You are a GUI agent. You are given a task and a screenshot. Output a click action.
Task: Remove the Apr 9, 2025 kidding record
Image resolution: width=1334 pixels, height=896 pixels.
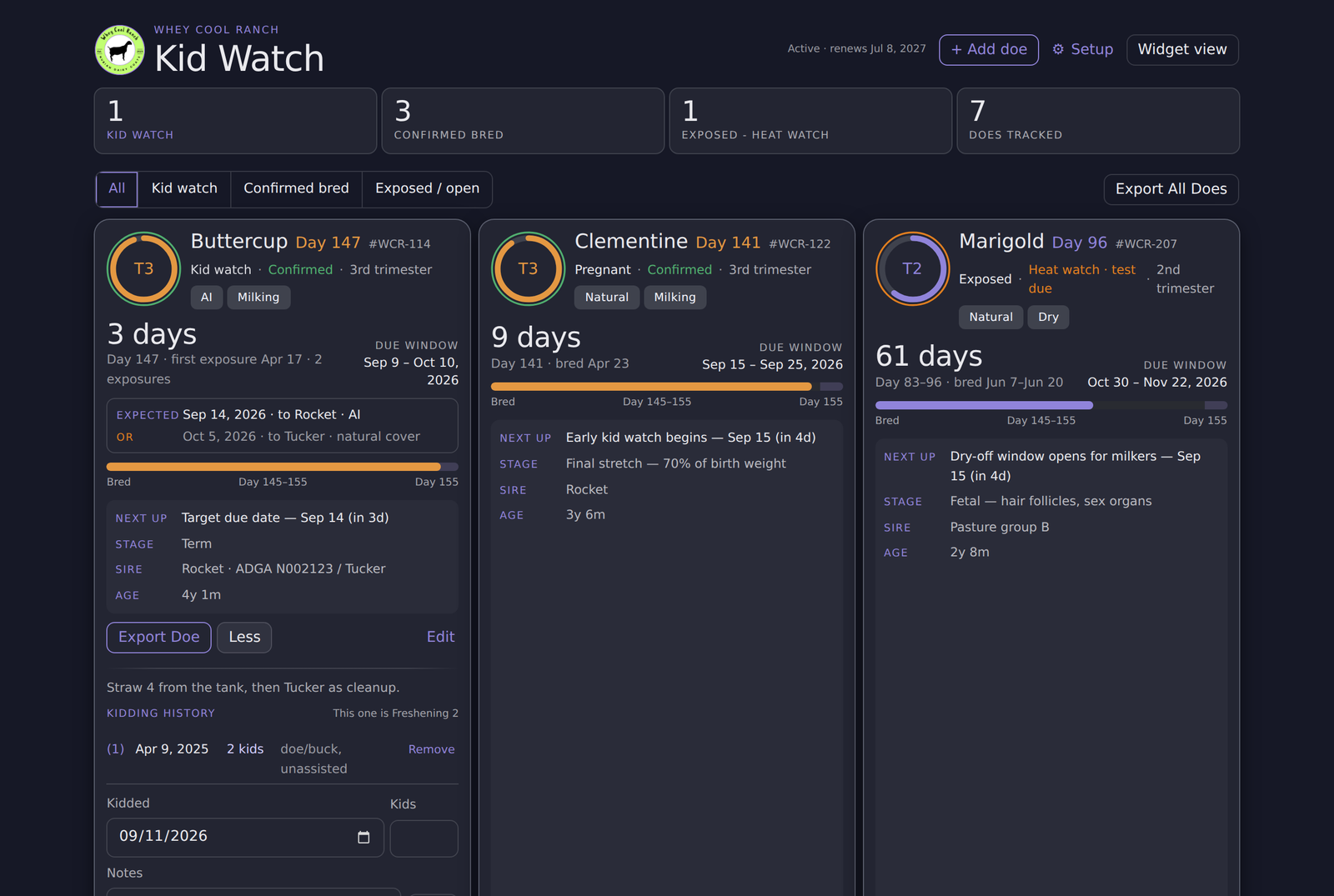(431, 749)
